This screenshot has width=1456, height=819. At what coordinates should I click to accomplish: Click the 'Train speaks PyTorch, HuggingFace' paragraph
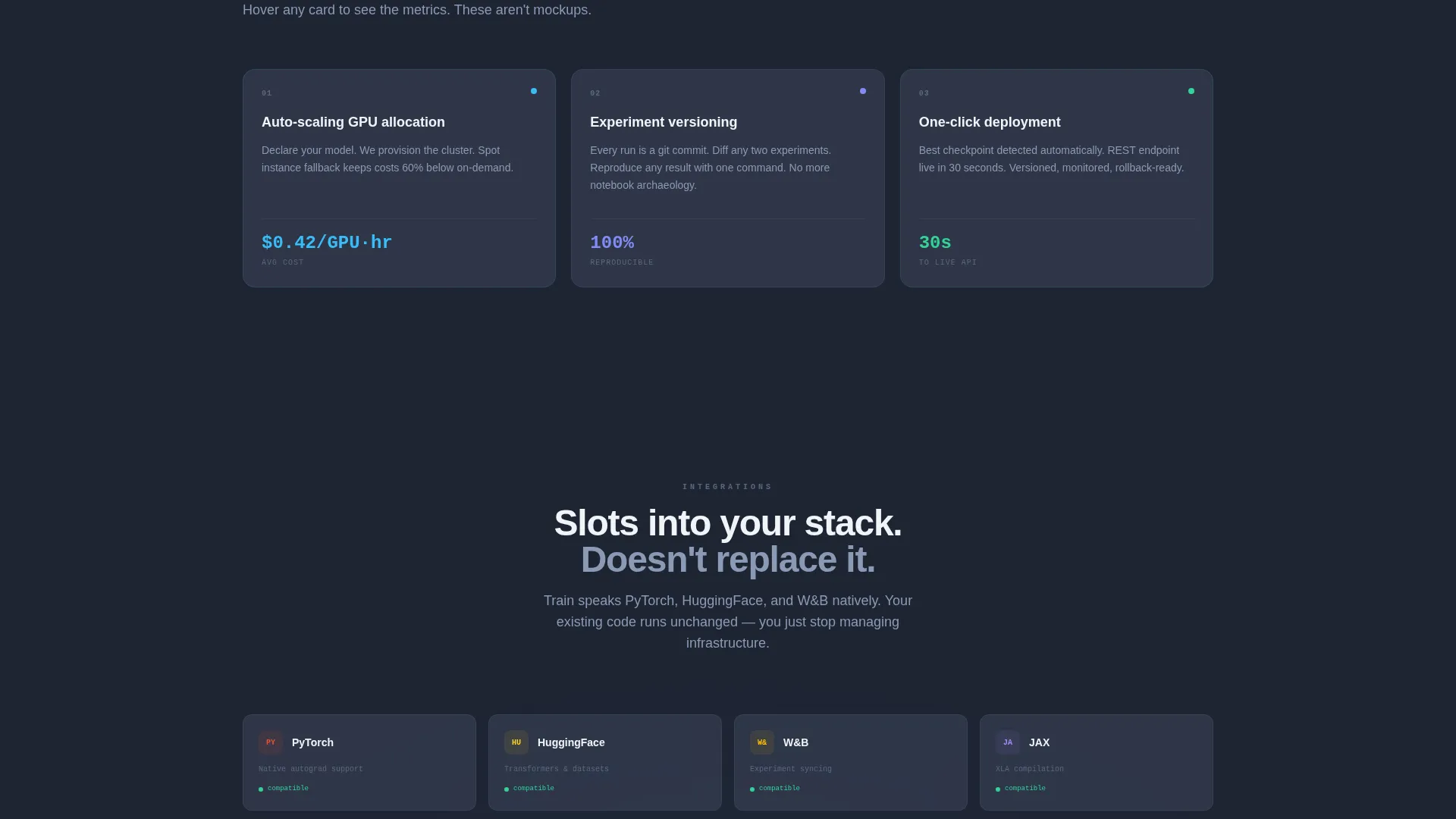pos(728,622)
